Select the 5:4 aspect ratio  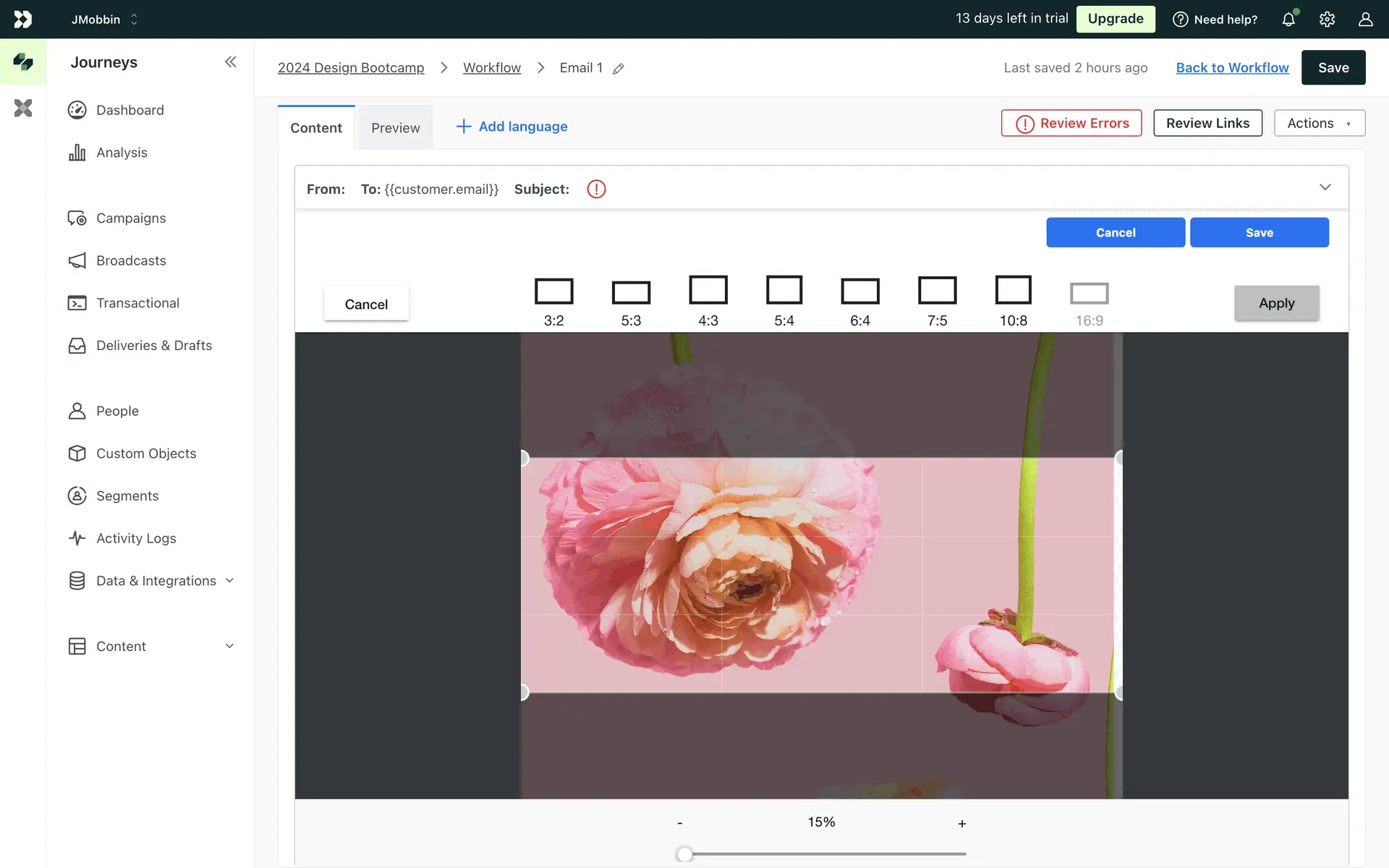[784, 290]
